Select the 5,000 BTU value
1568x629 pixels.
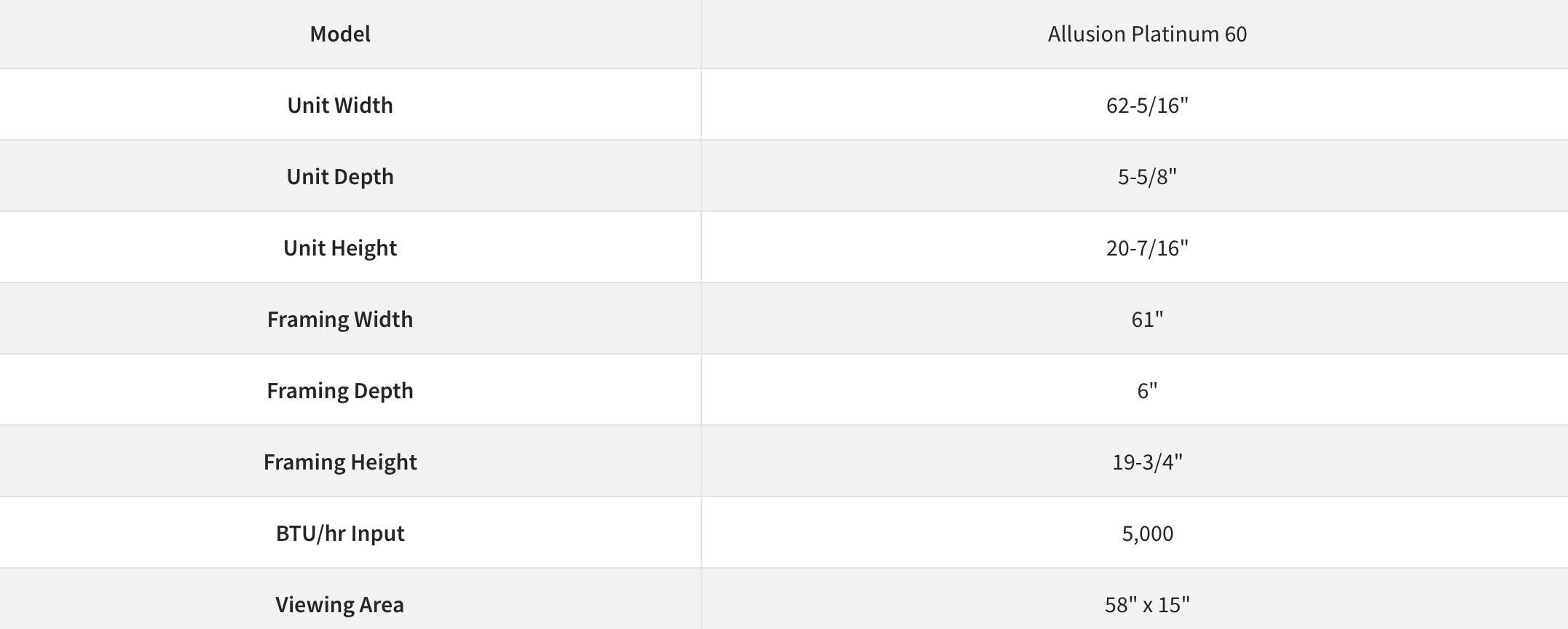pyautogui.click(x=1147, y=534)
